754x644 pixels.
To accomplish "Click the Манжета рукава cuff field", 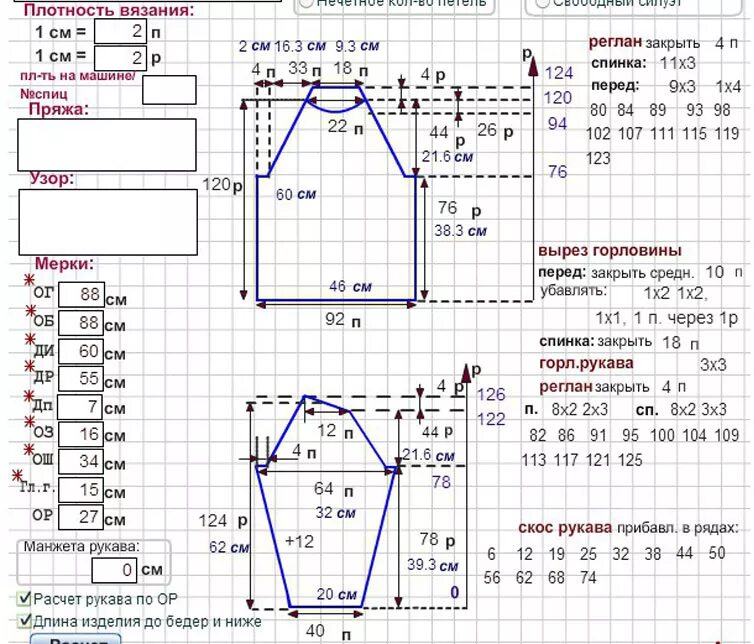I will coord(114,570).
